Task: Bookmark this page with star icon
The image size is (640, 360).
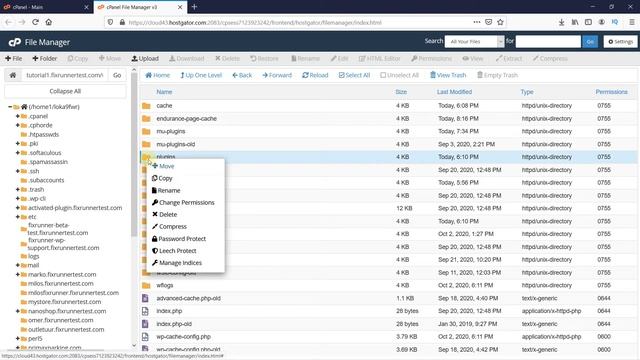Action: [x=500, y=22]
